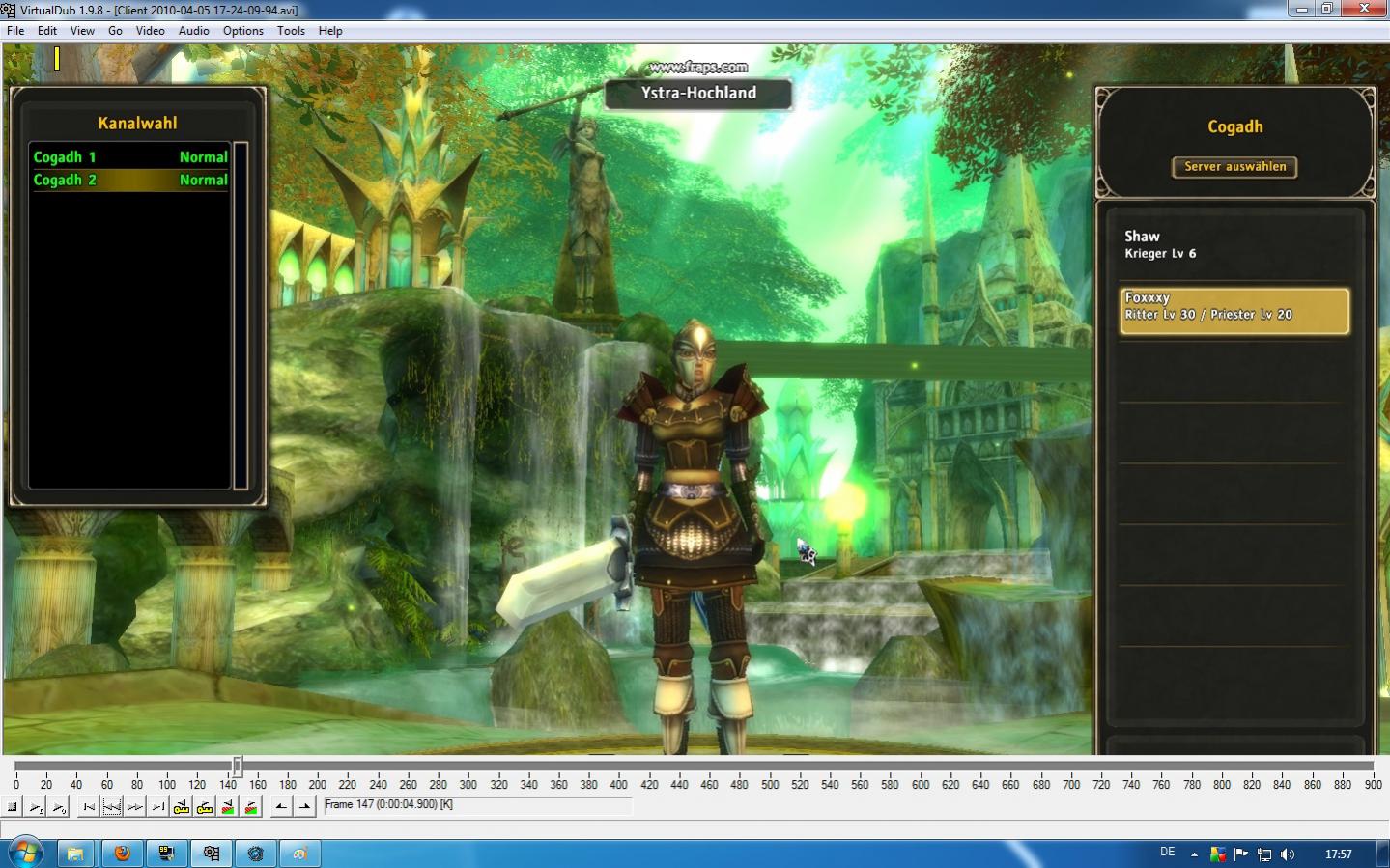
Task: Click the Frame 147 status field
Action: [x=477, y=805]
